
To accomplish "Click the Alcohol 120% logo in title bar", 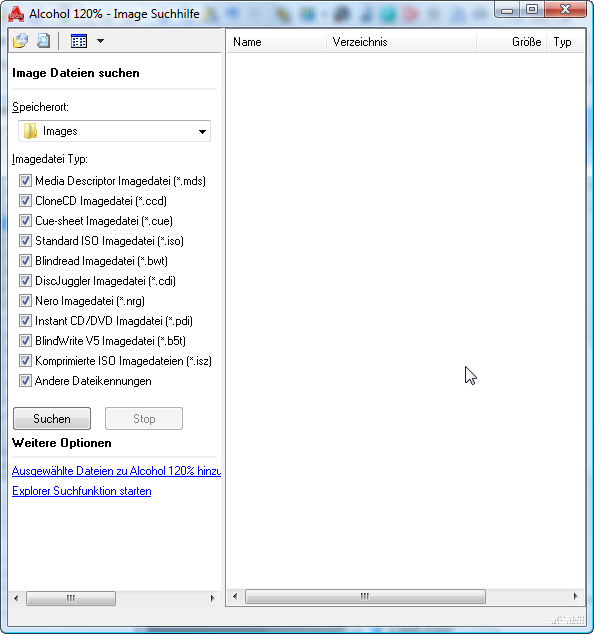I will [16, 14].
